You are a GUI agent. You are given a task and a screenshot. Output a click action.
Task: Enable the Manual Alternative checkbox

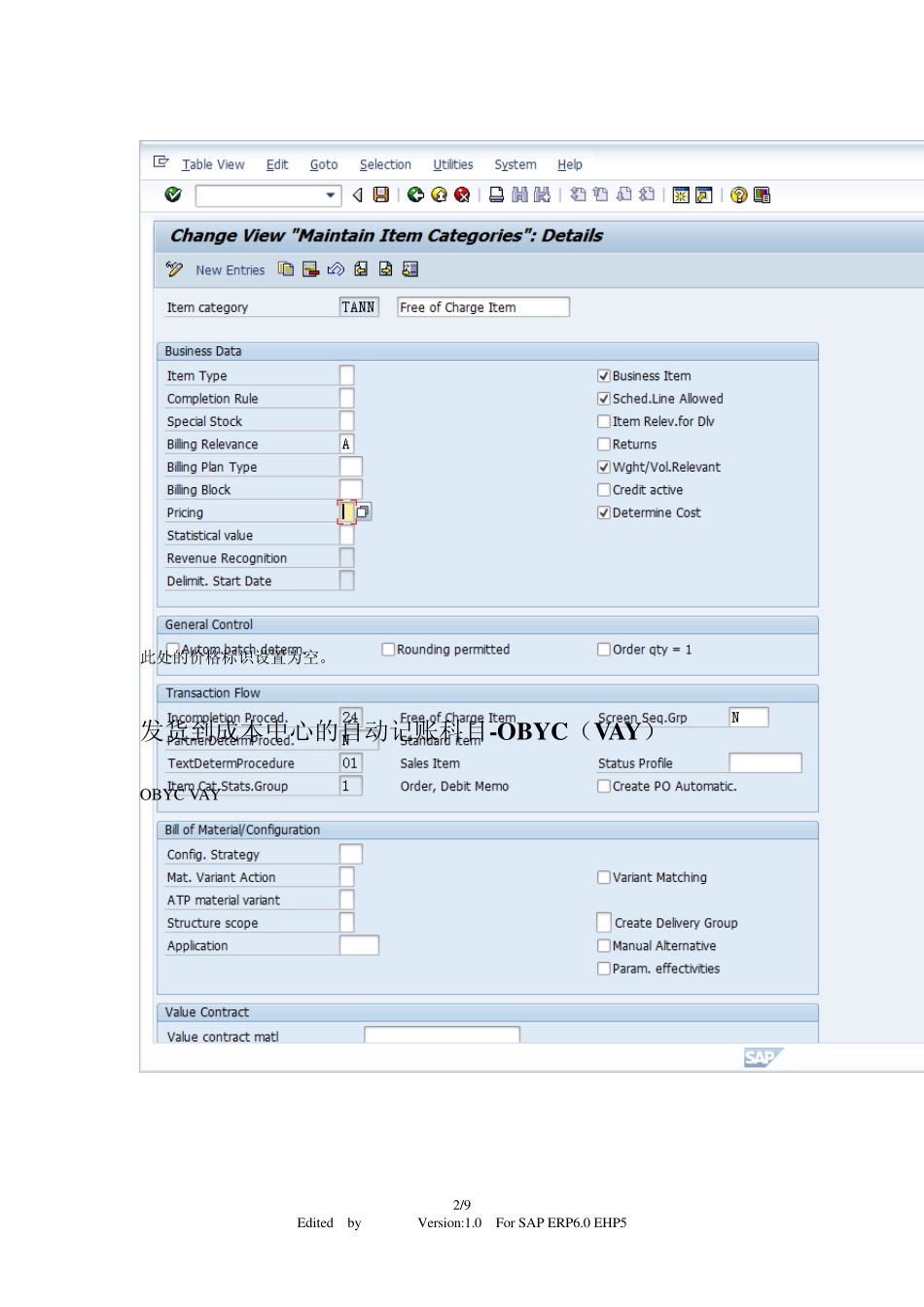604,945
